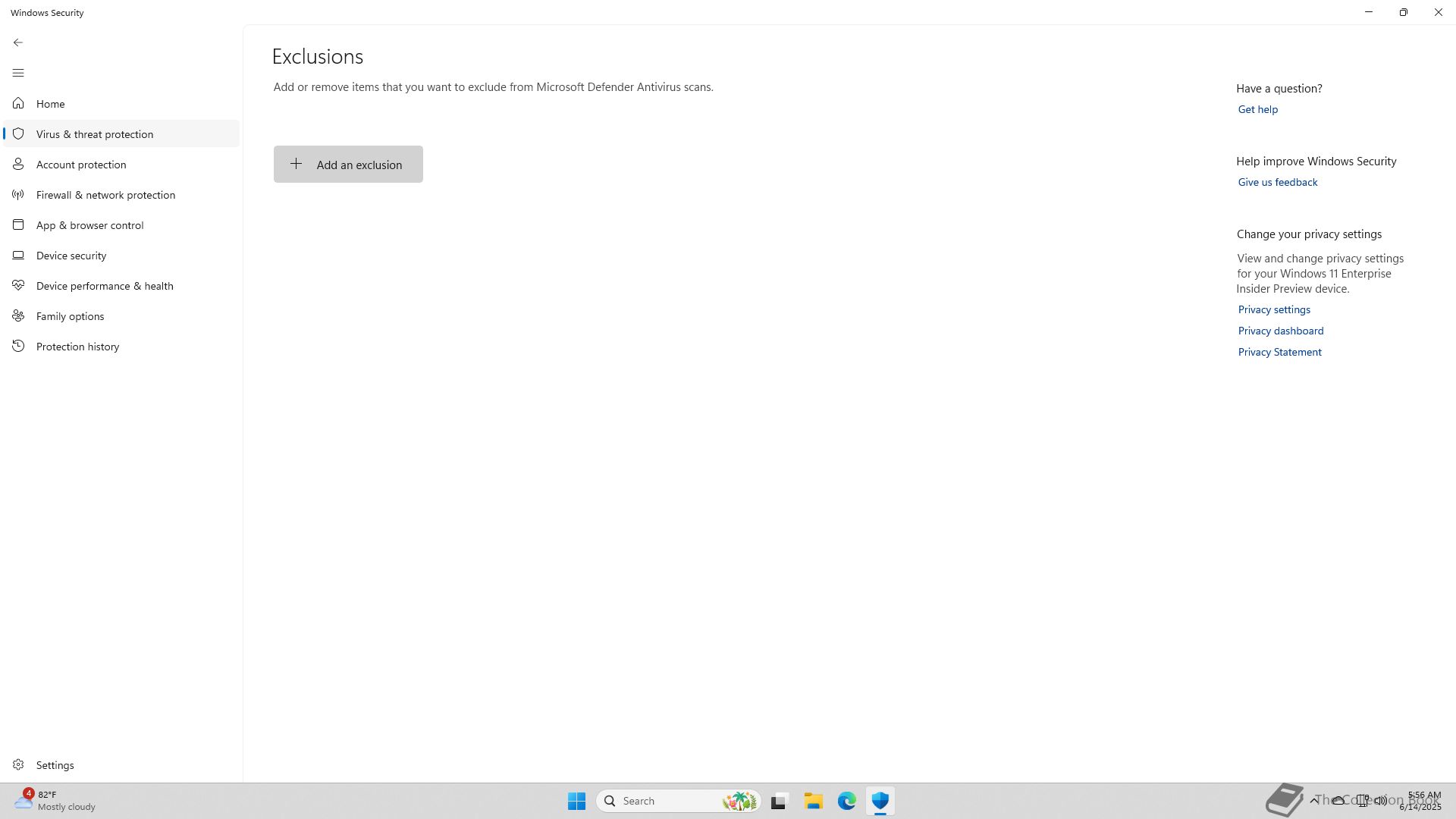Open Device security section
Image resolution: width=1456 pixels, height=819 pixels.
coord(71,256)
